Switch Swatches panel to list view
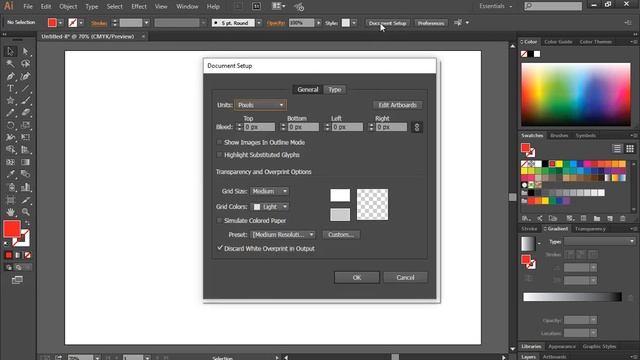Viewport: 640px width, 360px height. [x=617, y=149]
